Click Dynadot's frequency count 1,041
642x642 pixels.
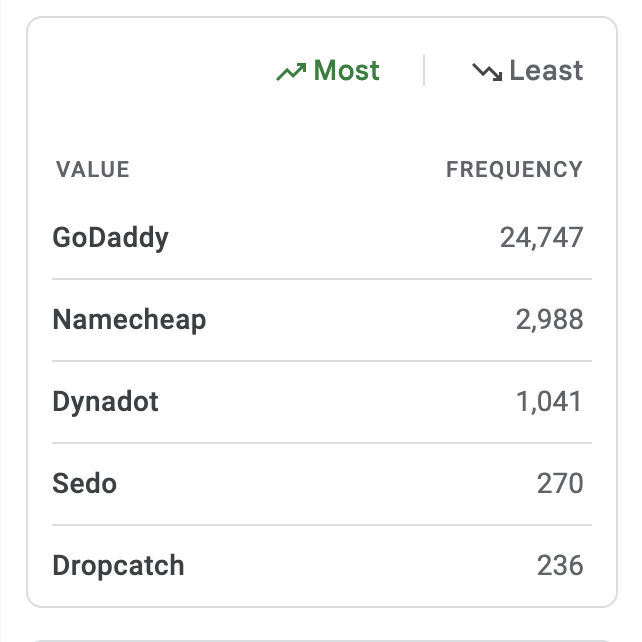pos(549,402)
